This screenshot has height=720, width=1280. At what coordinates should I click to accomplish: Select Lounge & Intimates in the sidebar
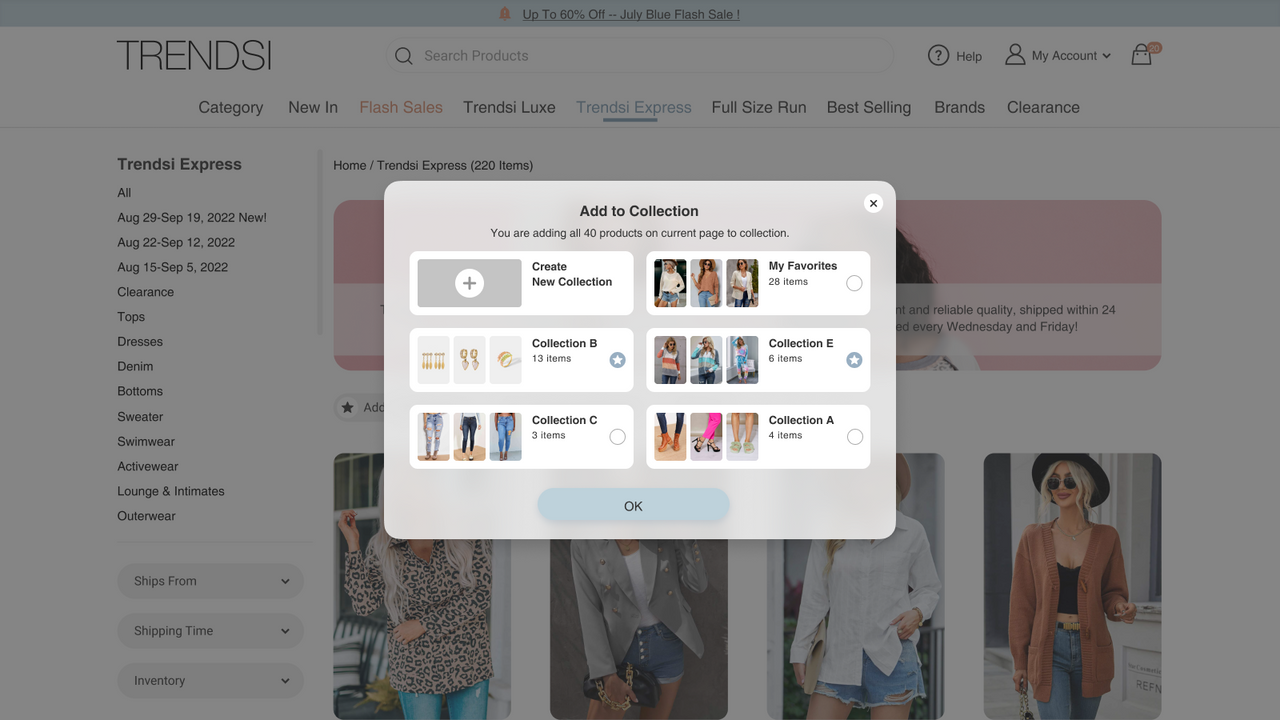coord(171,491)
